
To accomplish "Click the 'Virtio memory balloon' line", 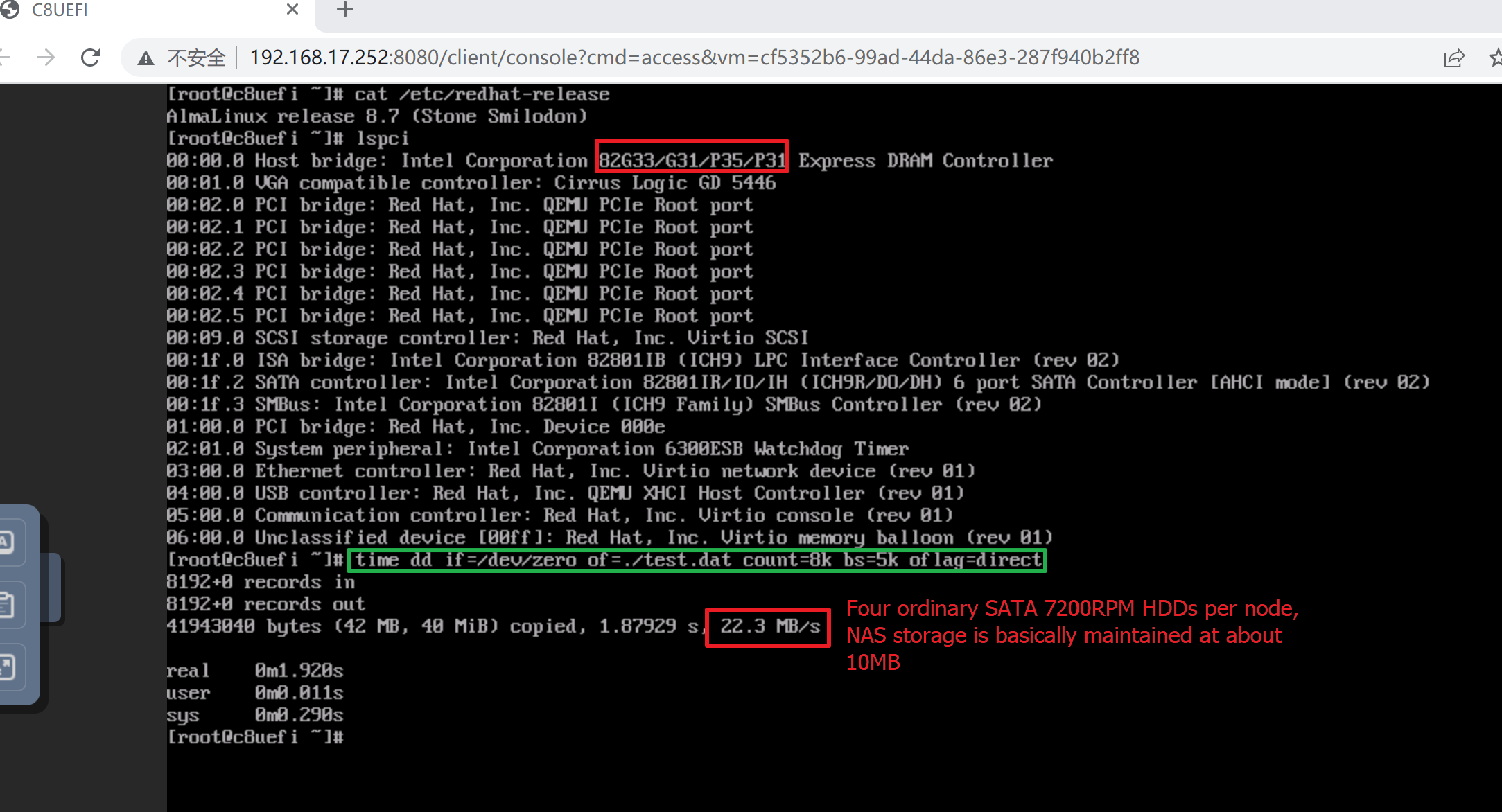I will pyautogui.click(x=610, y=538).
